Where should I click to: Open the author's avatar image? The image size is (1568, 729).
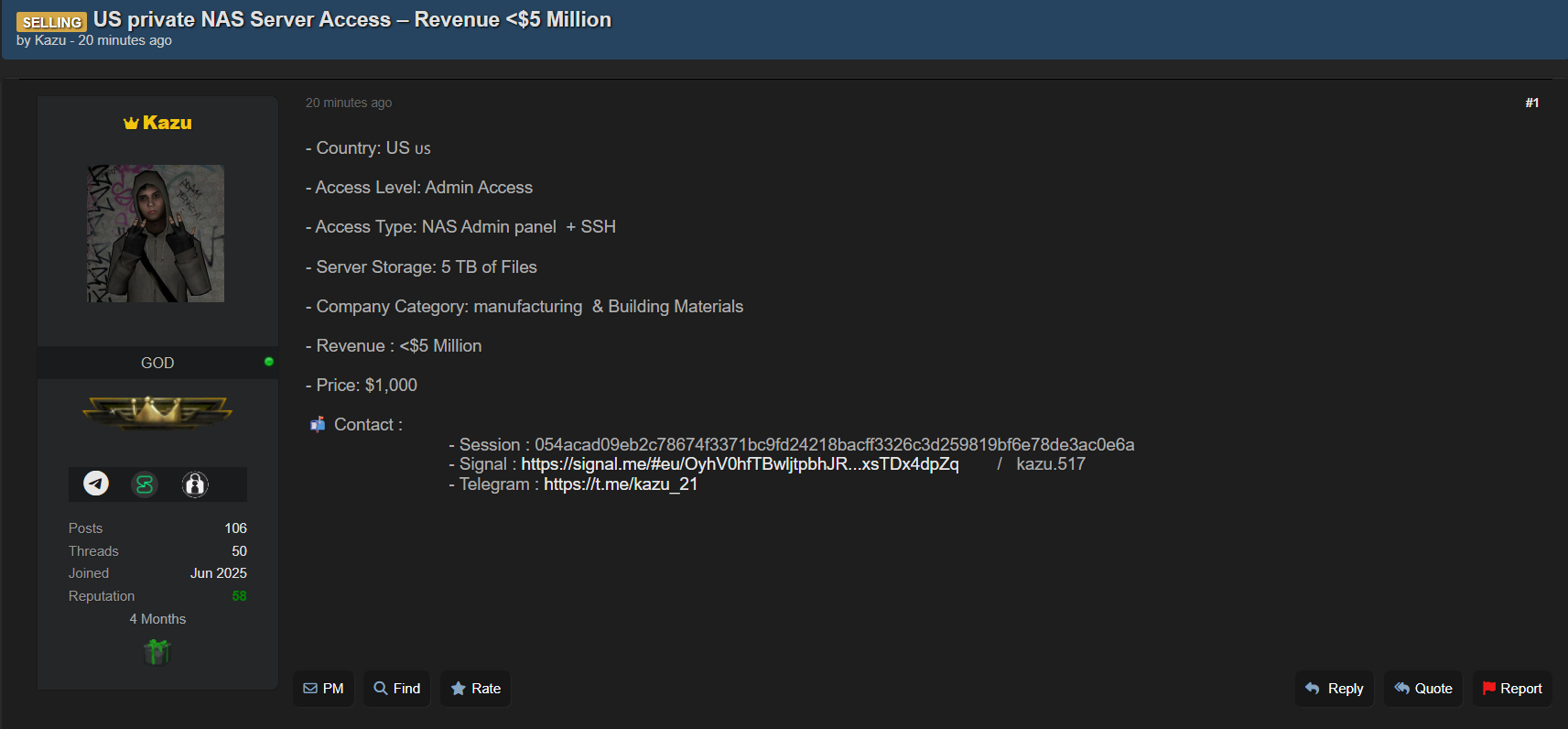pos(156,234)
